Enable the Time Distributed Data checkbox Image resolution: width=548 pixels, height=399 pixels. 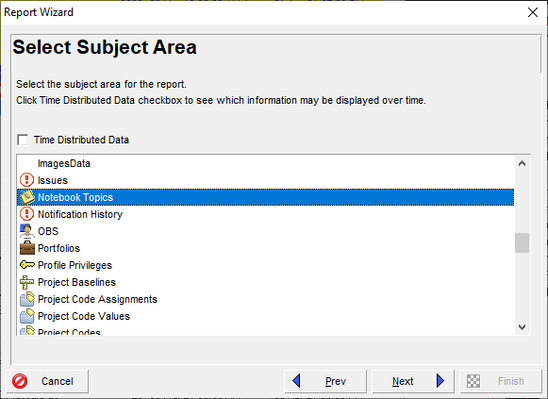[23, 140]
